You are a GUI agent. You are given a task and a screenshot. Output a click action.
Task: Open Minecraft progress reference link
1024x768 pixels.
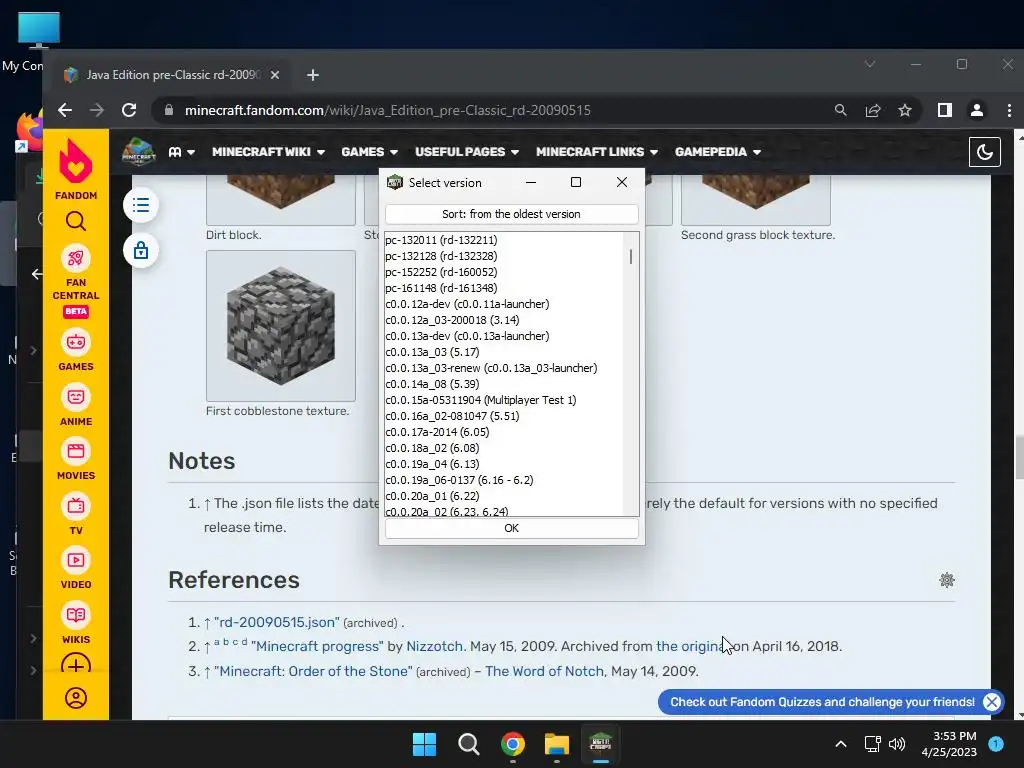317,647
